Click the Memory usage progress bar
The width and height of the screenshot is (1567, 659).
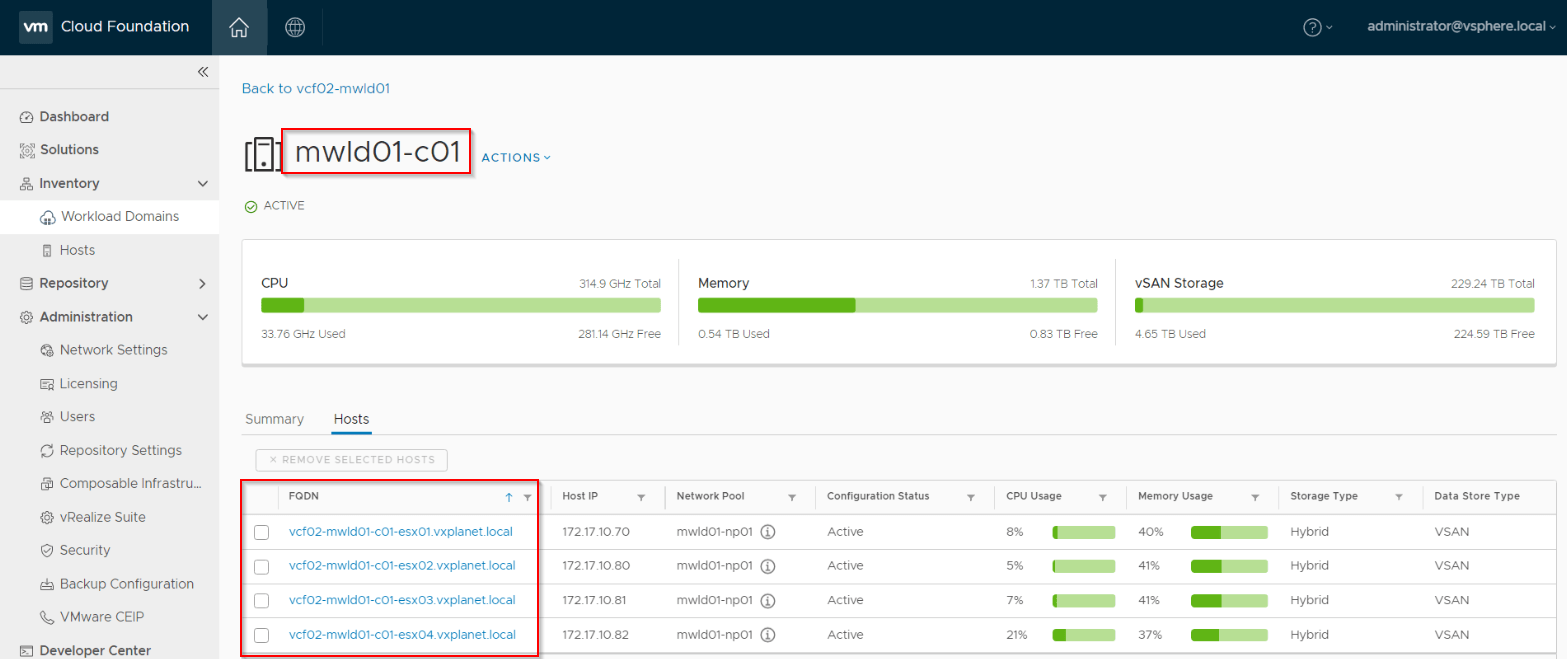click(x=898, y=305)
